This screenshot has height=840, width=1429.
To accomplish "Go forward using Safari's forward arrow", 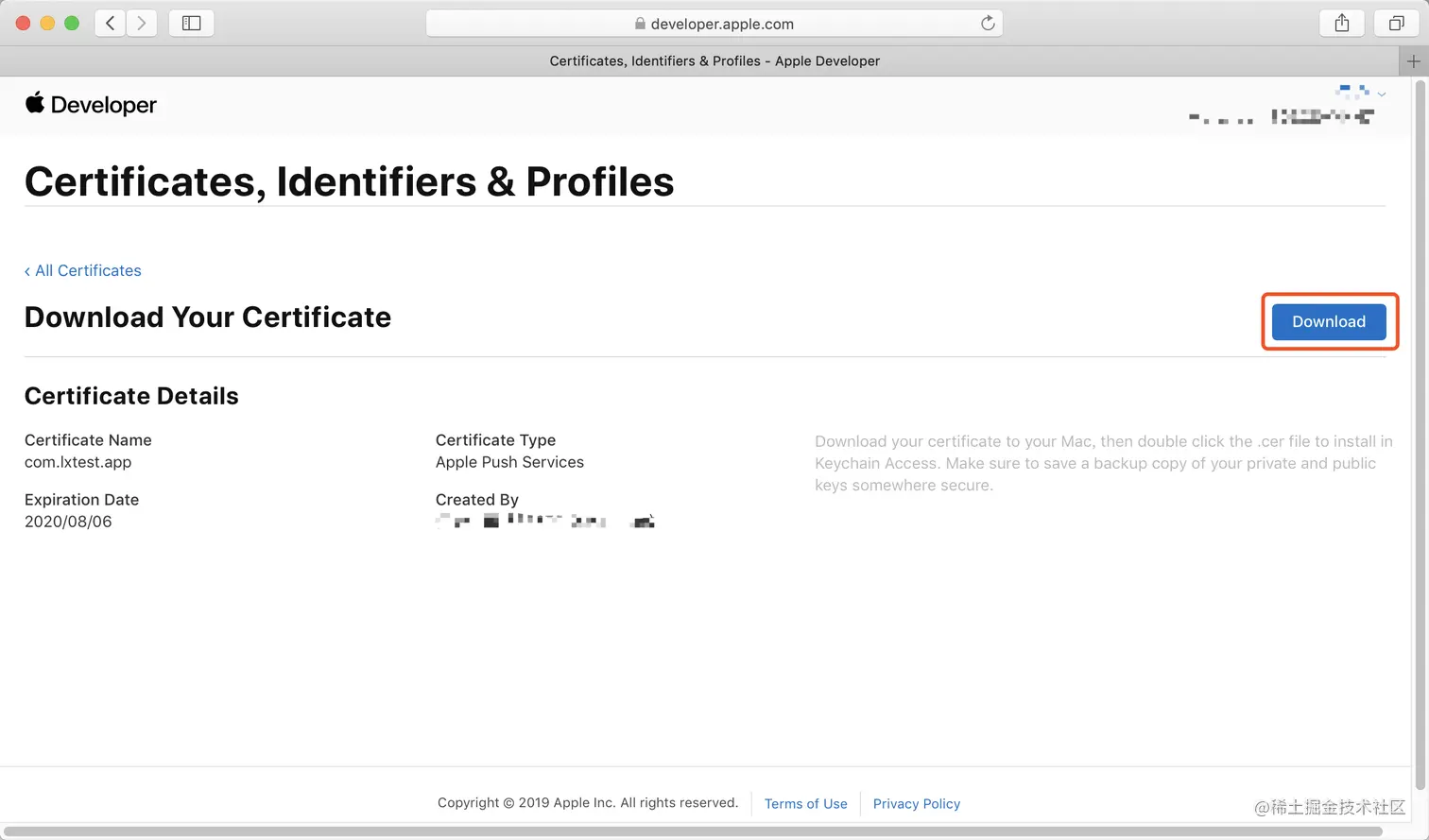I will tap(142, 23).
